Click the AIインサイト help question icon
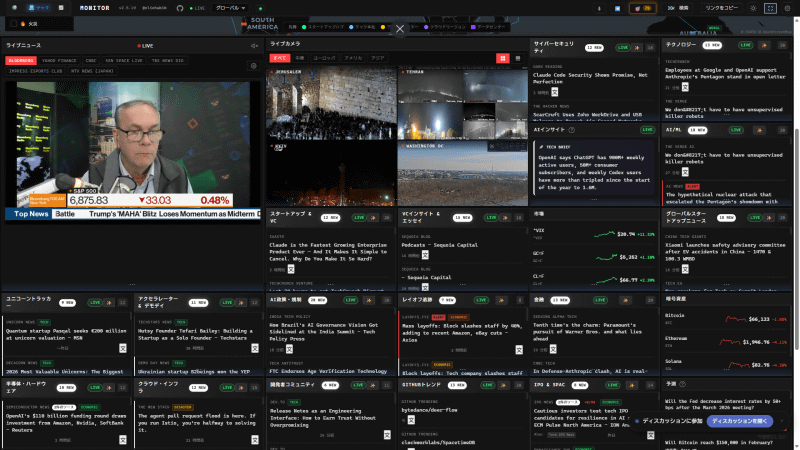 [571, 130]
